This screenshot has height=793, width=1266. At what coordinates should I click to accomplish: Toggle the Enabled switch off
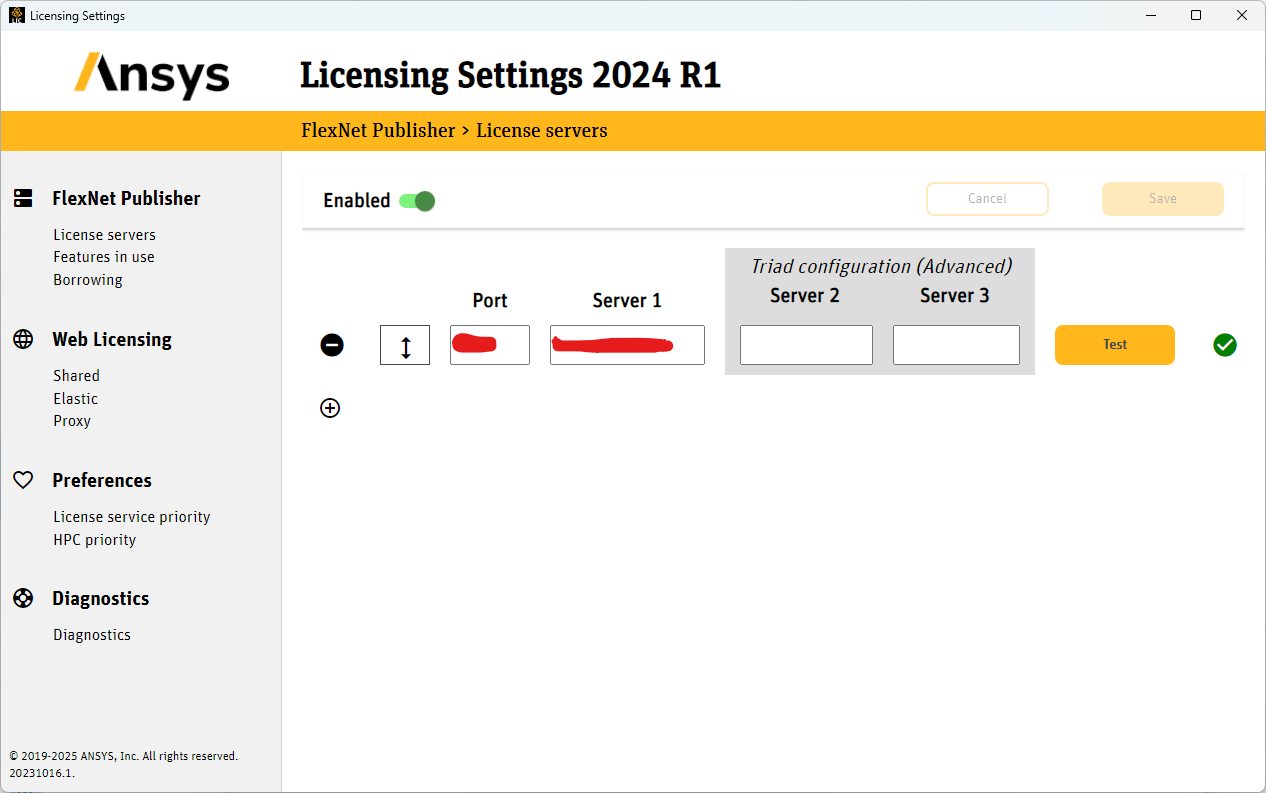[417, 201]
